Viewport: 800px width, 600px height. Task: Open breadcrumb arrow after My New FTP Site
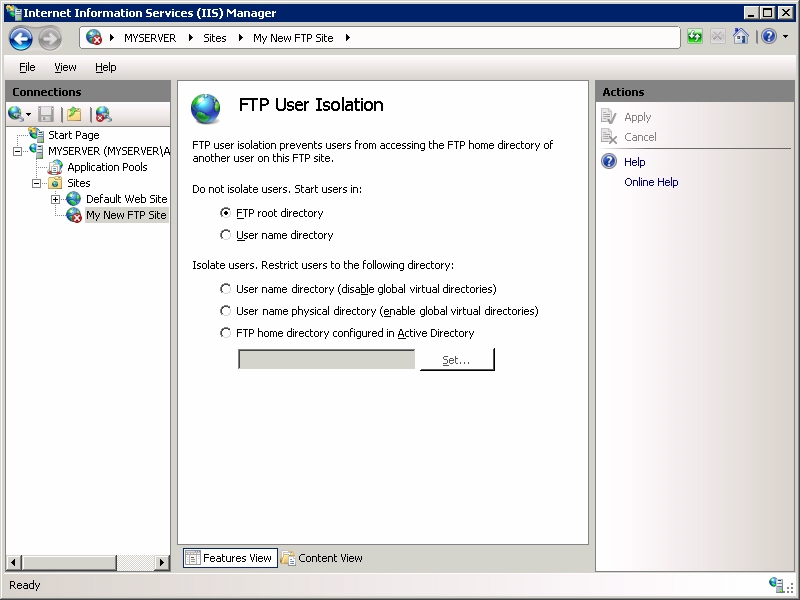click(348, 37)
